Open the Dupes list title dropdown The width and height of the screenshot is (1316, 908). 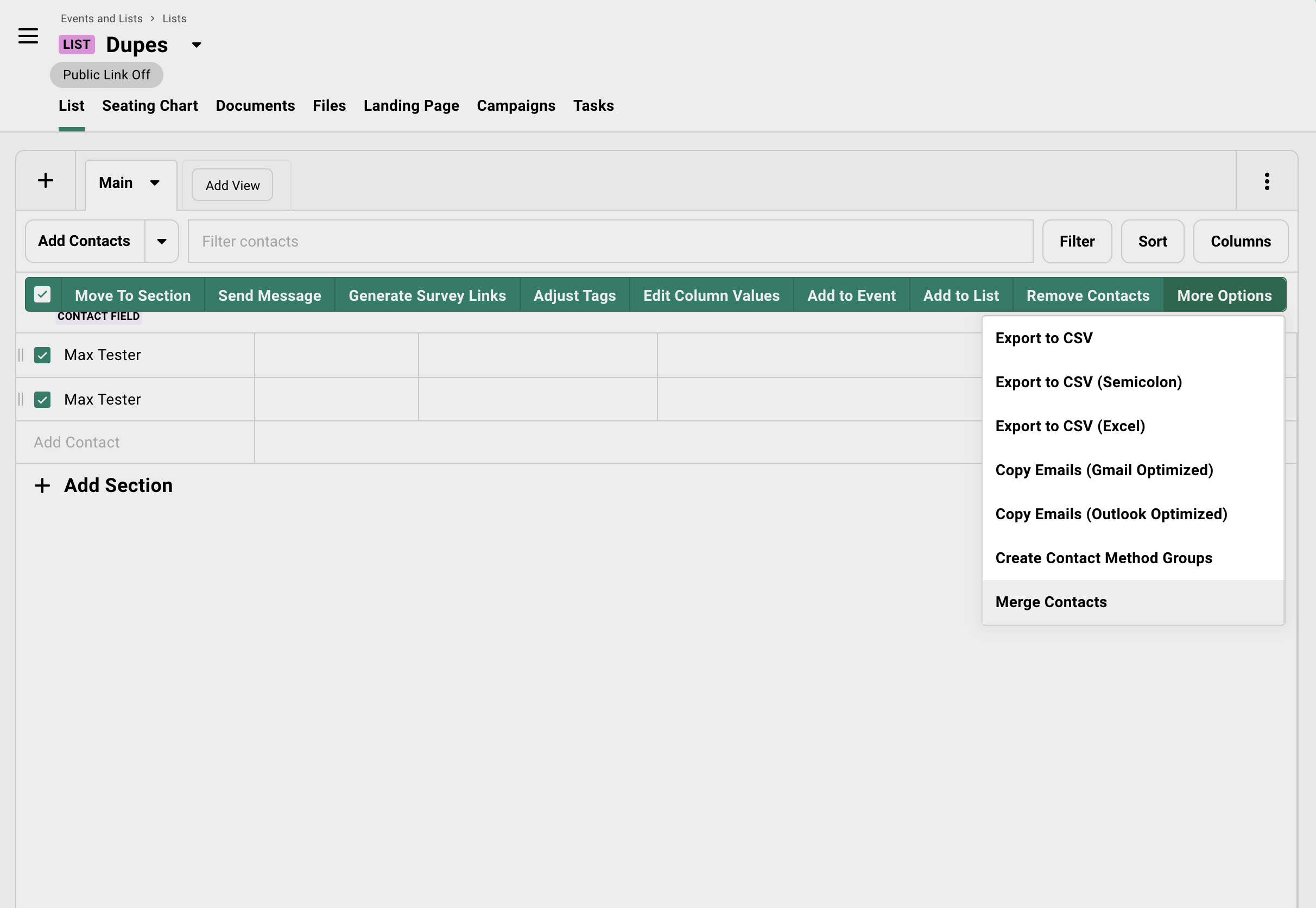pyautogui.click(x=195, y=45)
